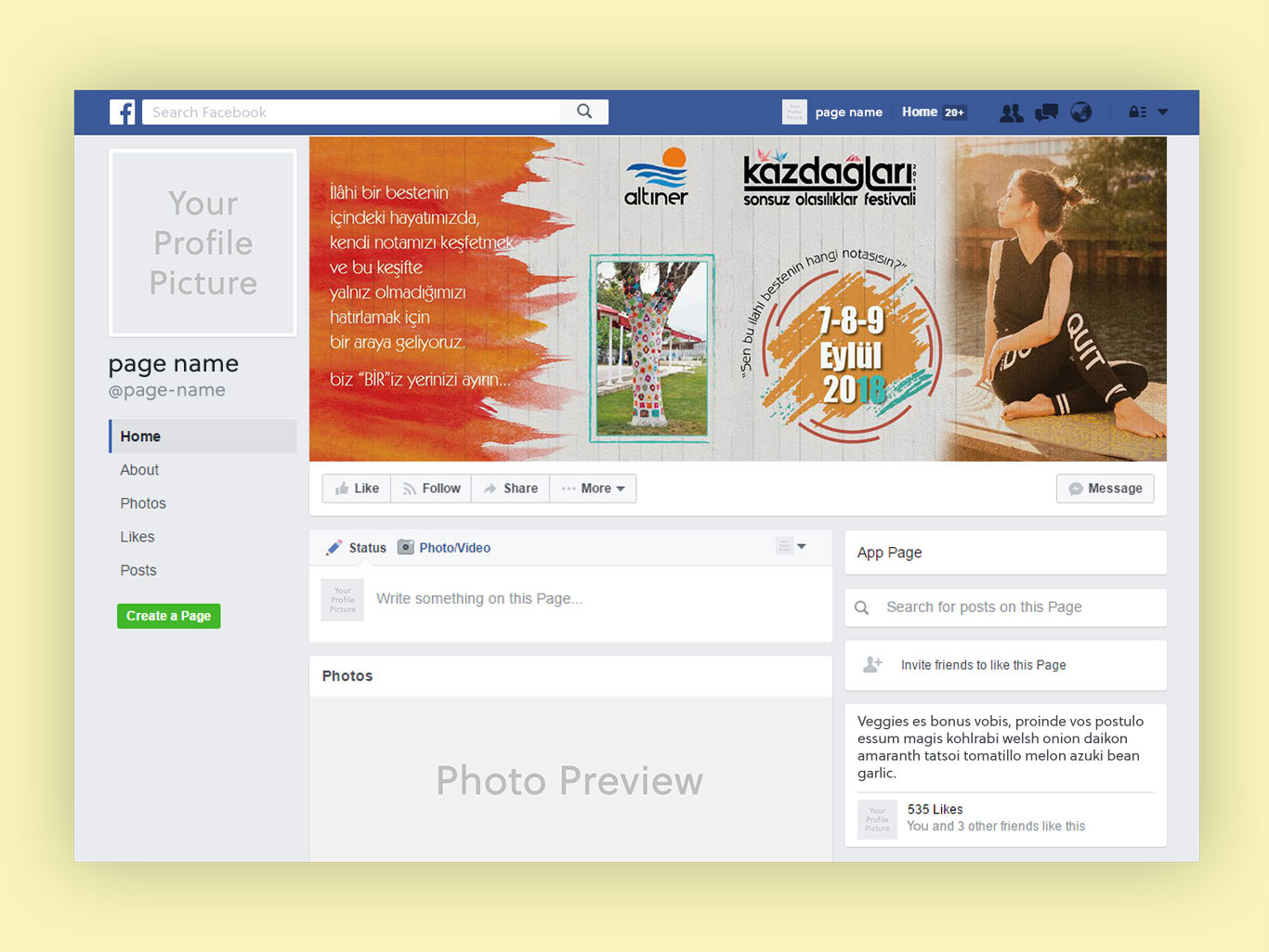Click the green Create a Page button
1269x952 pixels.
click(169, 616)
